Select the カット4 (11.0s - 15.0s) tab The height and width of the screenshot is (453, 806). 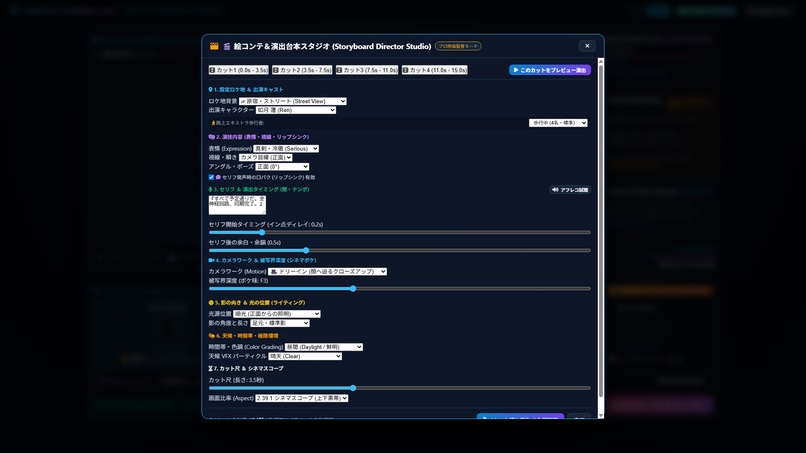(x=435, y=70)
